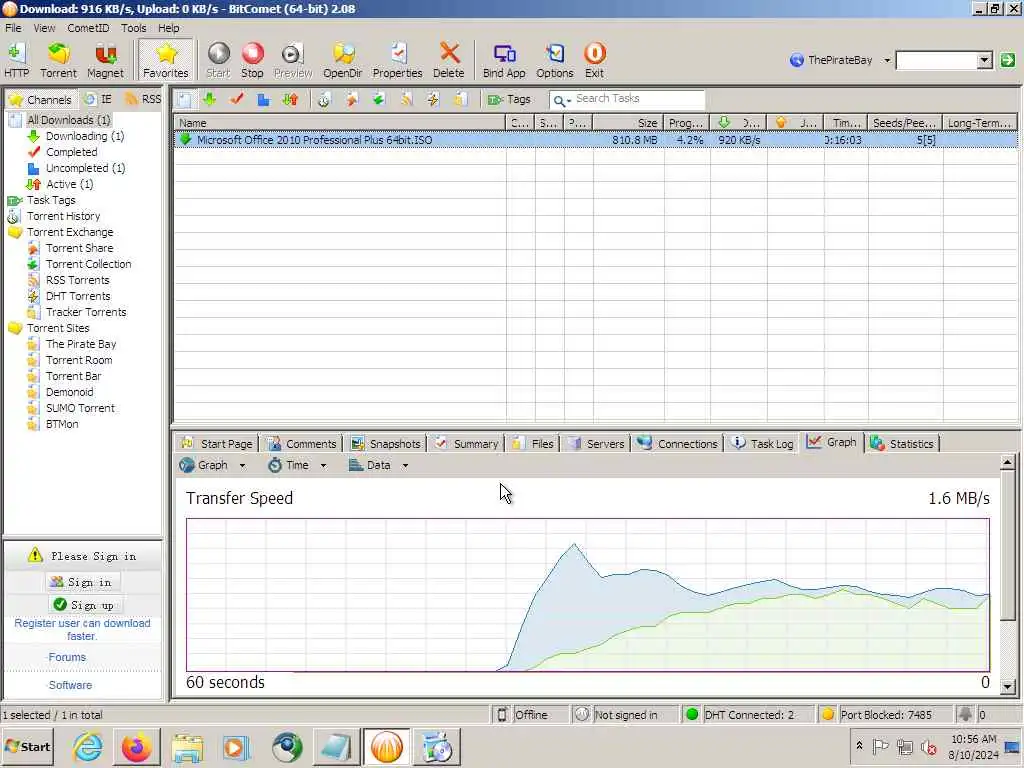The image size is (1024, 768).
Task: Open the View menu
Action: 44,28
